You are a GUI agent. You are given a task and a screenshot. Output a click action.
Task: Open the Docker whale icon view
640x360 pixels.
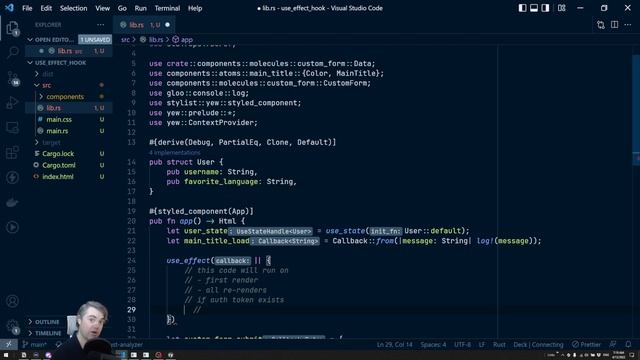(12, 202)
